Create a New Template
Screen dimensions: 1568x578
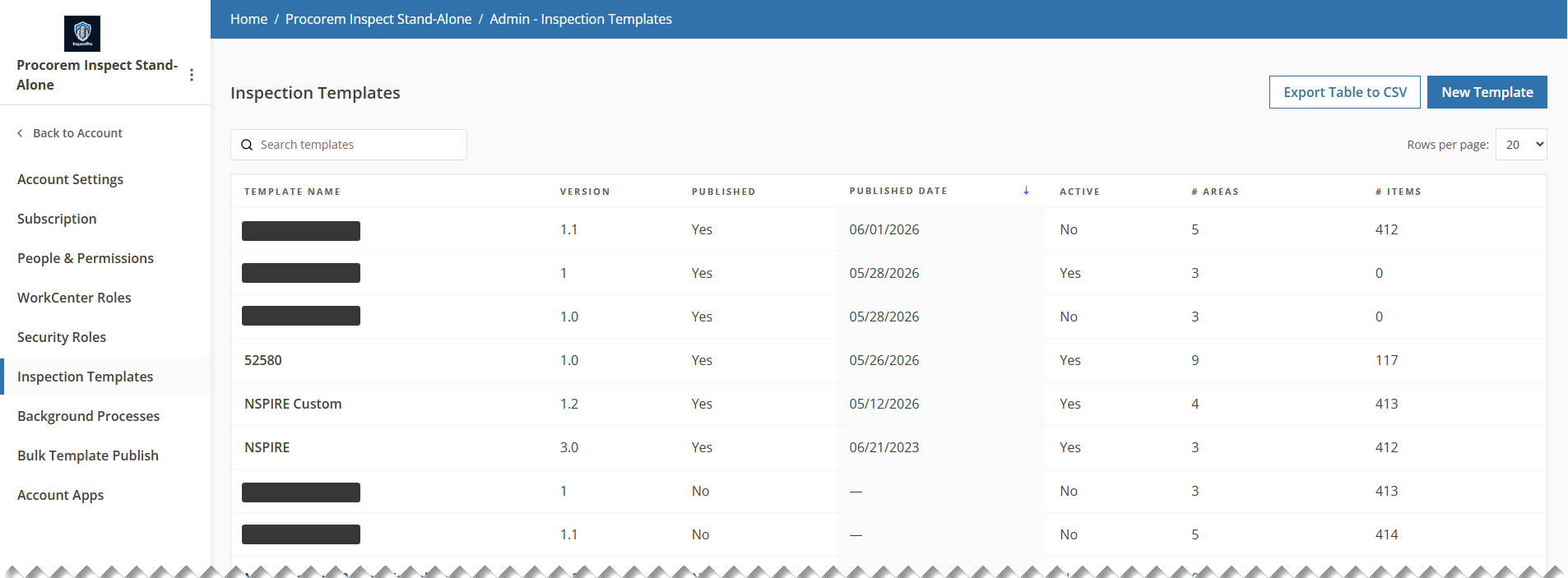(1487, 92)
